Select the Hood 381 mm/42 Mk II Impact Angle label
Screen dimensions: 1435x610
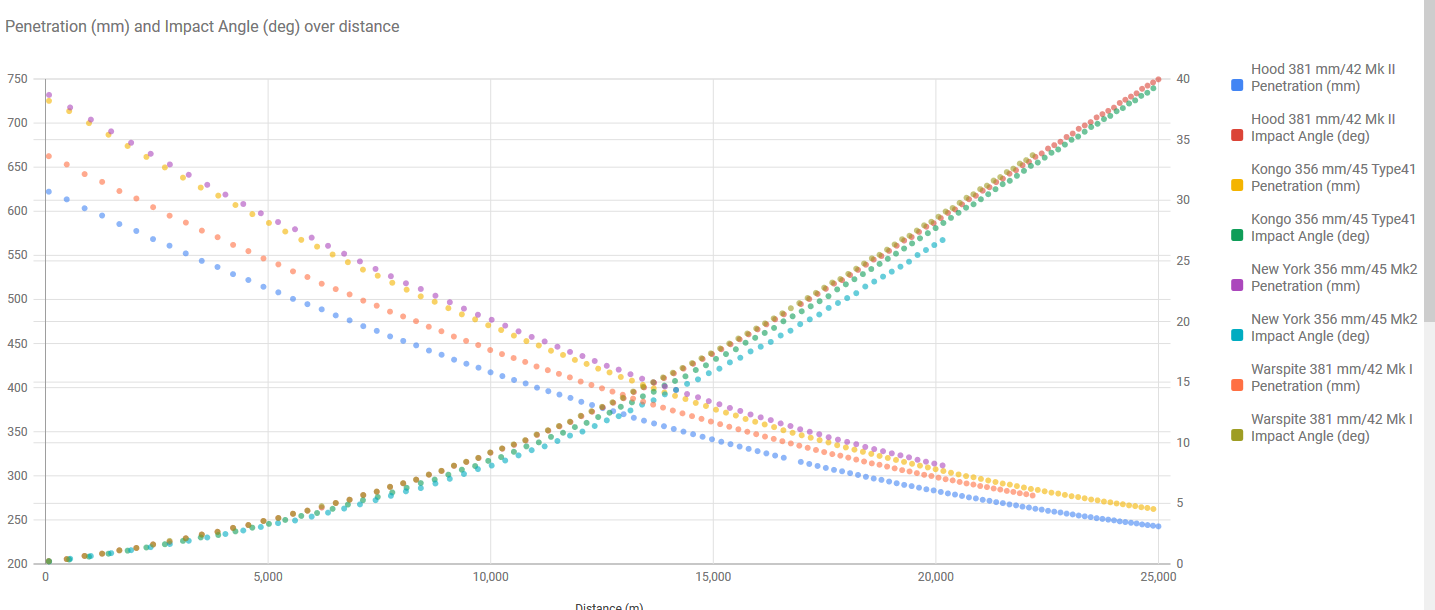tap(1322, 127)
